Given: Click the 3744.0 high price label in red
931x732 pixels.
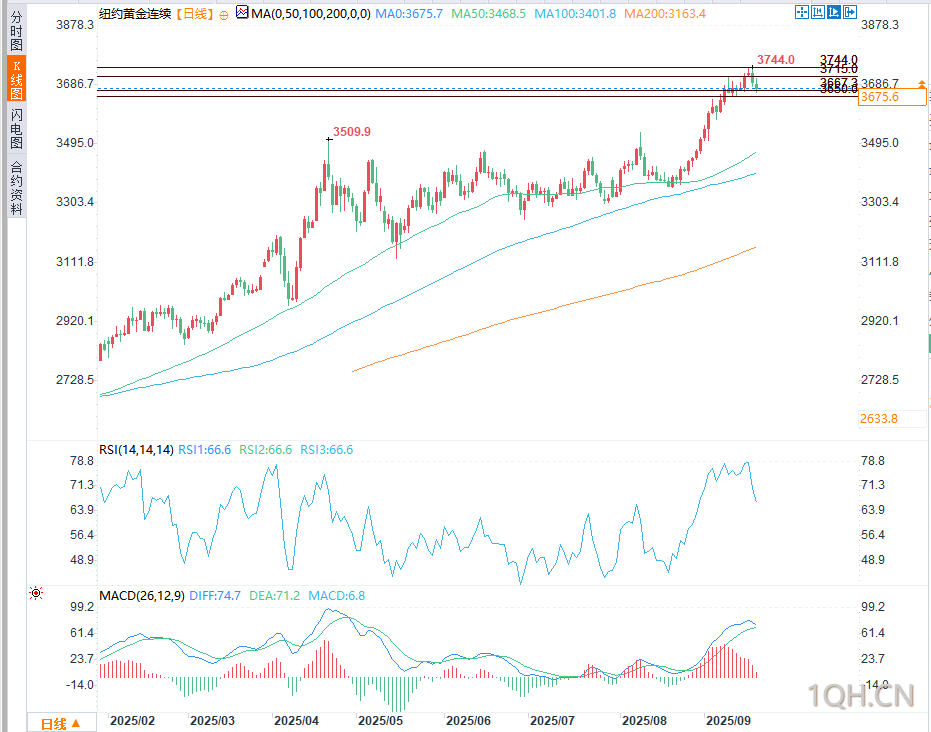Looking at the screenshot, I should (775, 59).
